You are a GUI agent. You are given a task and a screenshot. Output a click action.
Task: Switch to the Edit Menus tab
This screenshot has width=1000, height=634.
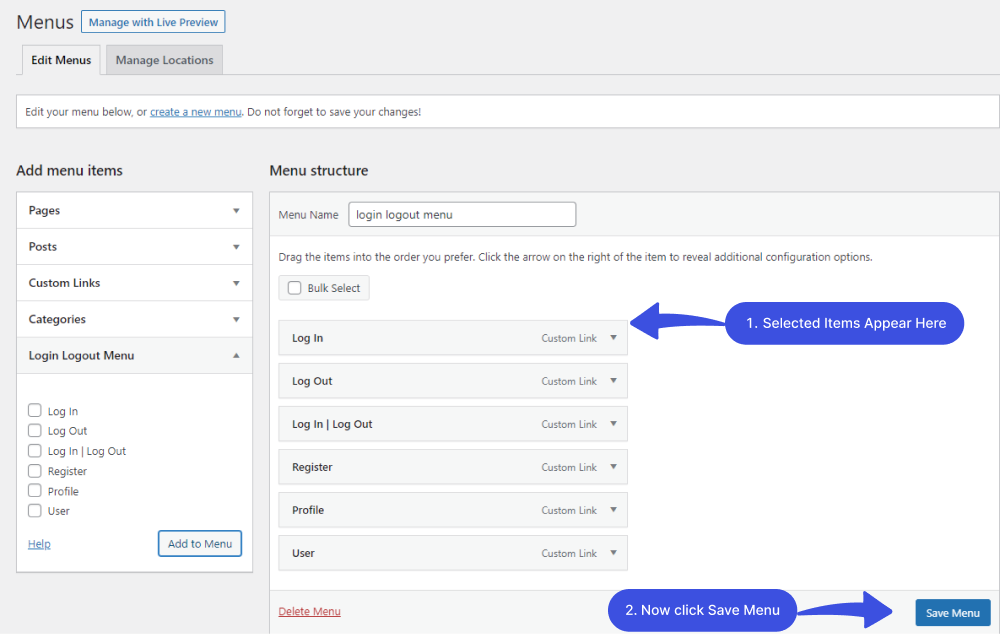tap(61, 60)
